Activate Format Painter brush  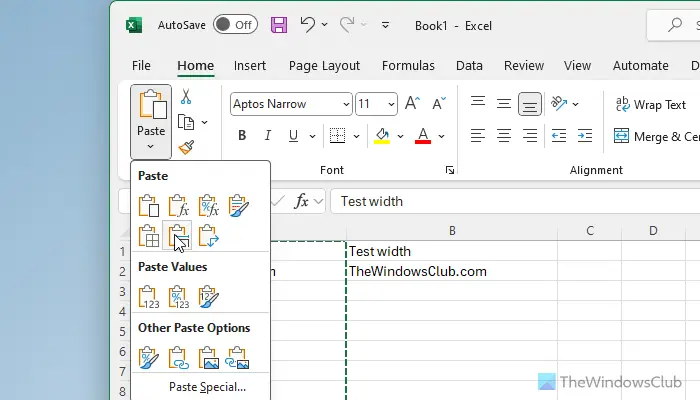pos(186,147)
